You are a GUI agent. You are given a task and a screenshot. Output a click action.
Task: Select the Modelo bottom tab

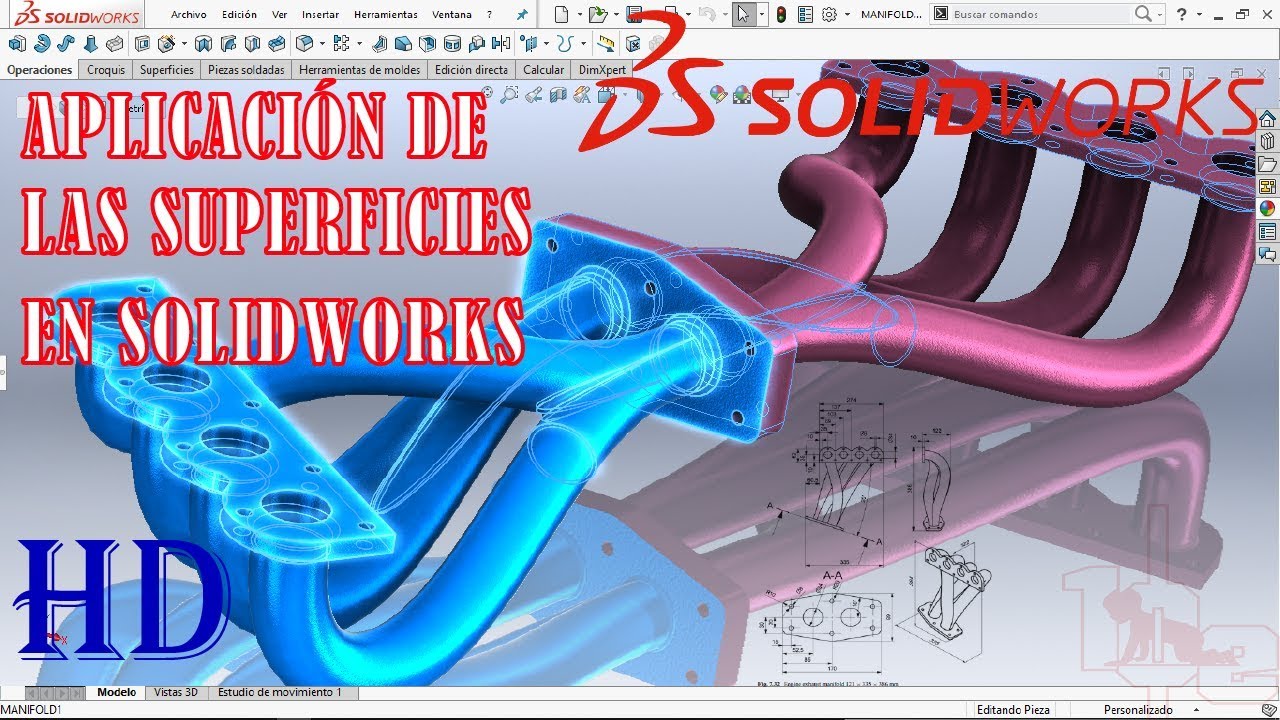click(116, 692)
